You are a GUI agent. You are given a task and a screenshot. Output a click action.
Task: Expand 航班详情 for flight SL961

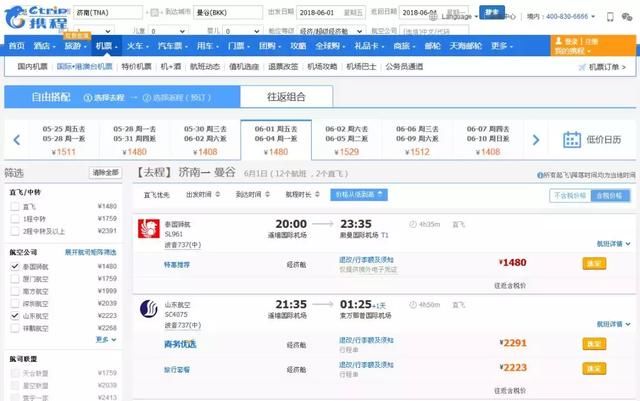[613, 244]
